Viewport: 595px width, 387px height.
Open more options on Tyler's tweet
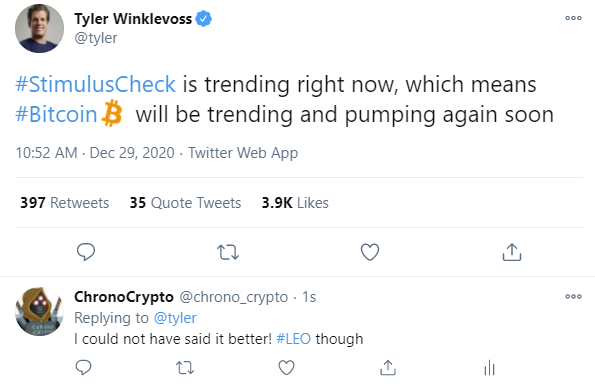(x=573, y=18)
